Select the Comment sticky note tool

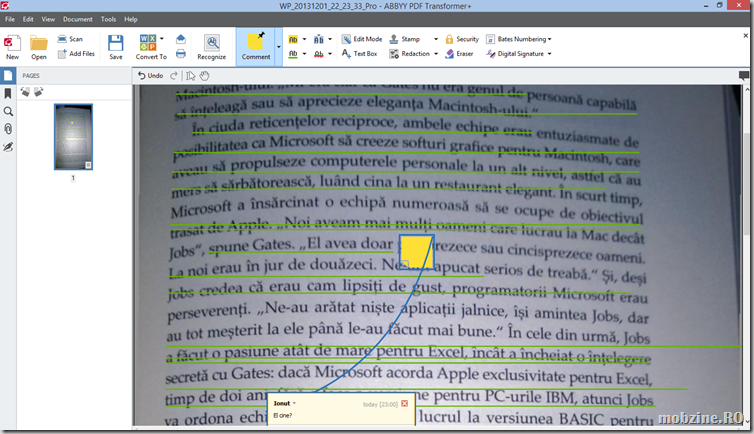click(255, 47)
